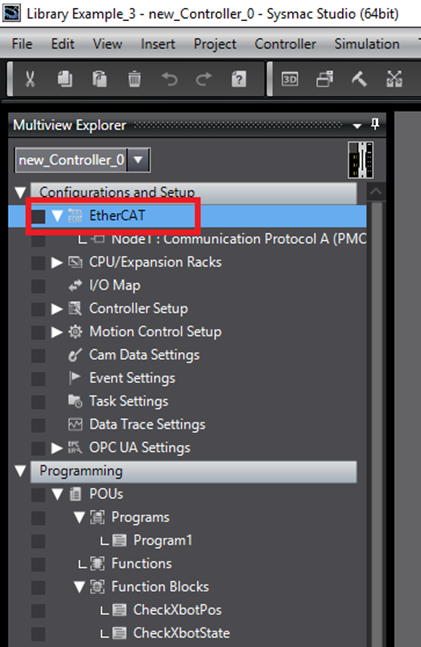
Task: Expand the CPU/Expansion Racks node
Action: point(57,262)
